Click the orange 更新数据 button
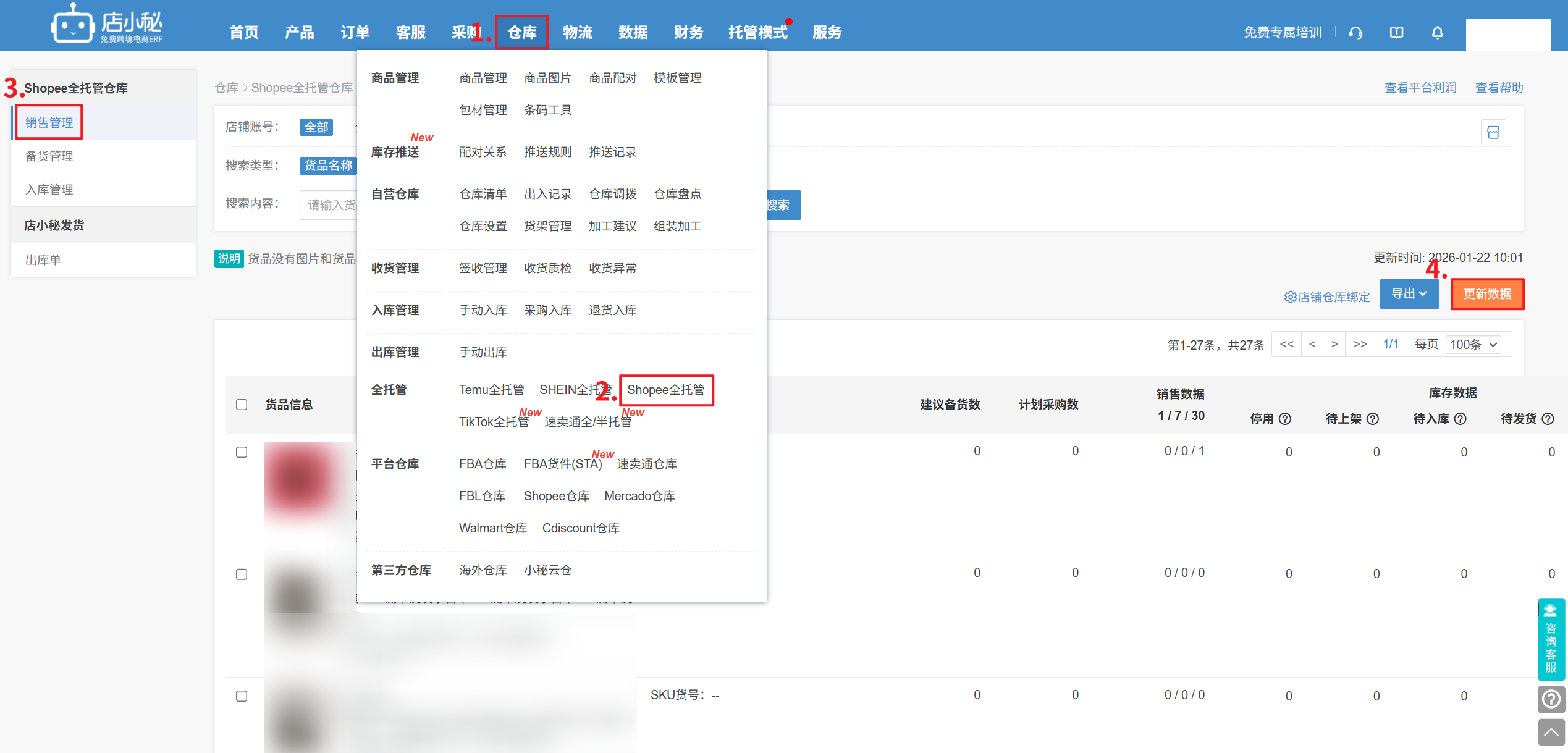Viewport: 1568px width, 753px height. [1487, 294]
